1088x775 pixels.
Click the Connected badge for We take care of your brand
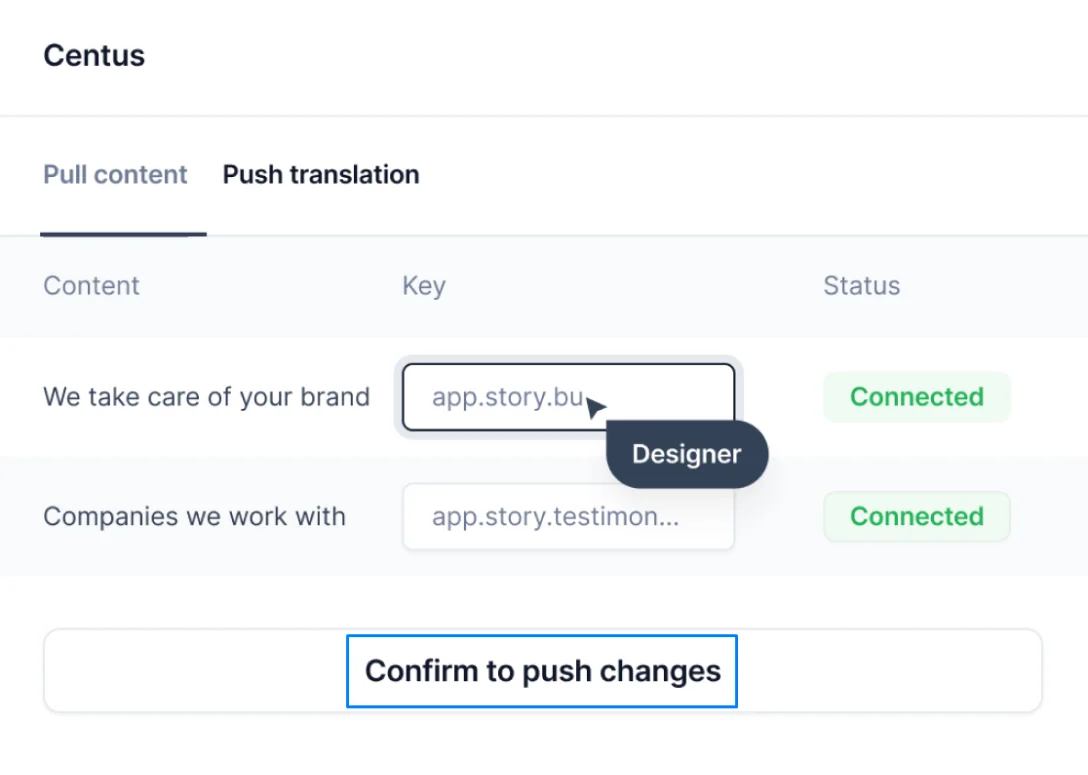[x=916, y=397]
